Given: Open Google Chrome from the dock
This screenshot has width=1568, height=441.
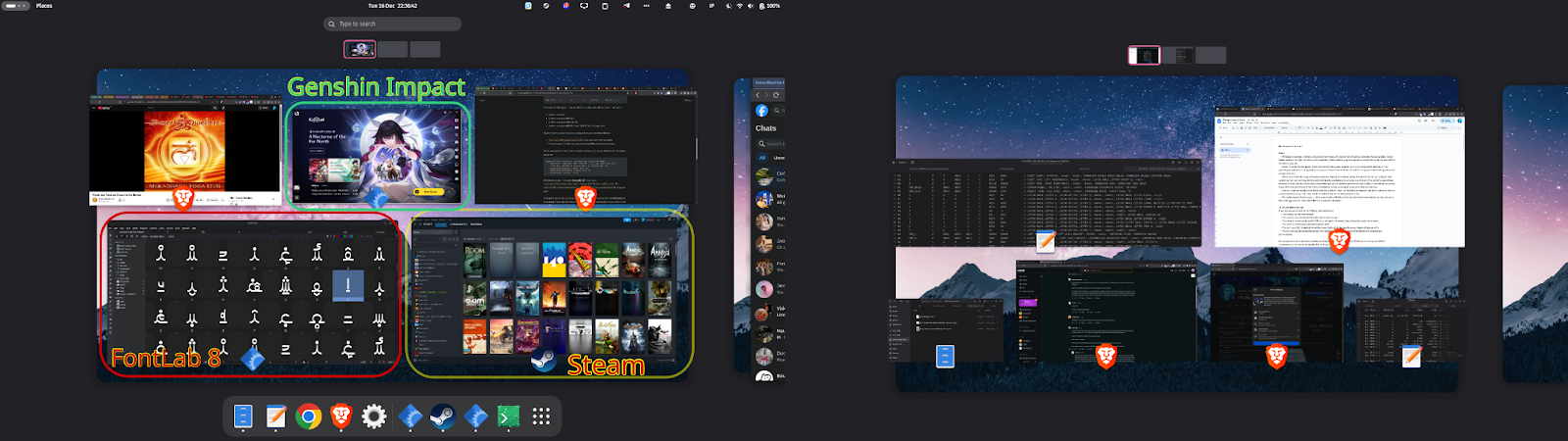Looking at the screenshot, I should (x=309, y=417).
